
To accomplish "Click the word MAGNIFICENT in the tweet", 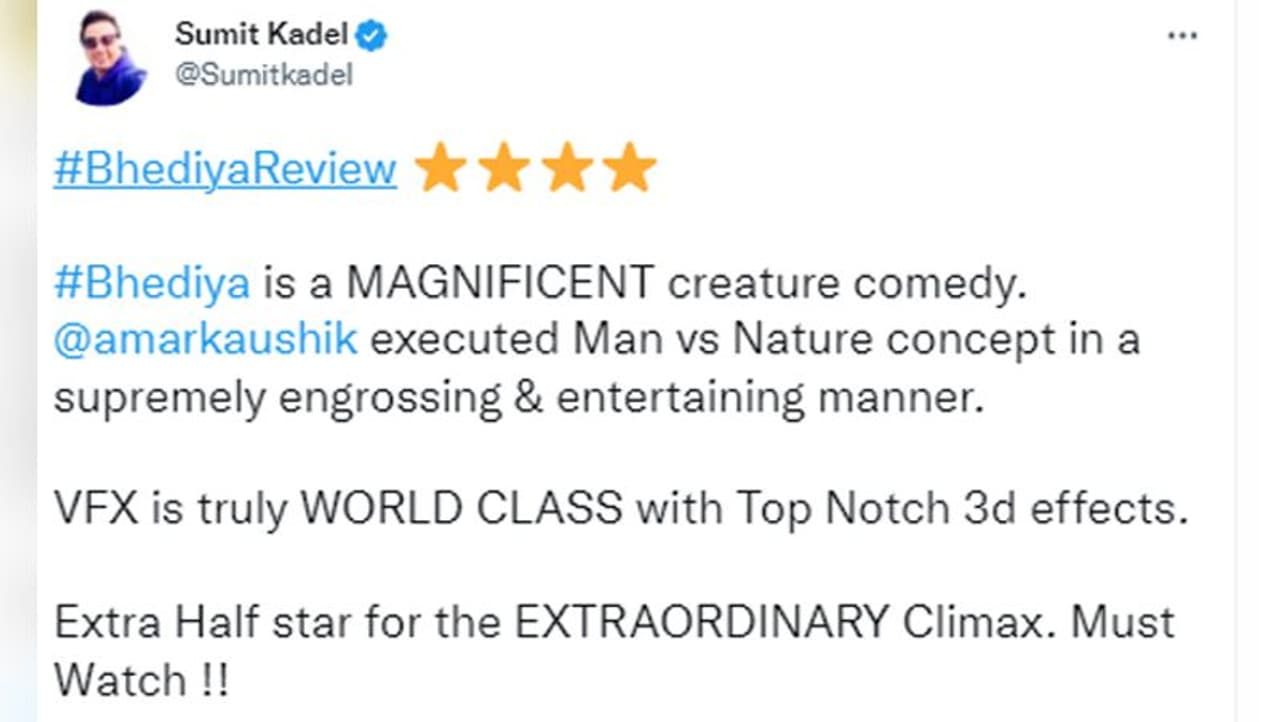I will (501, 284).
